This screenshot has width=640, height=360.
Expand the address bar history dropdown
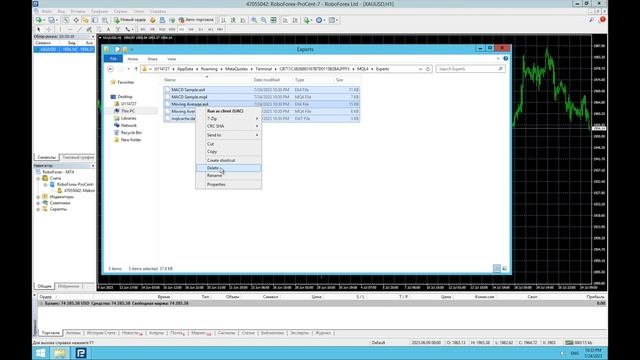(x=420, y=69)
